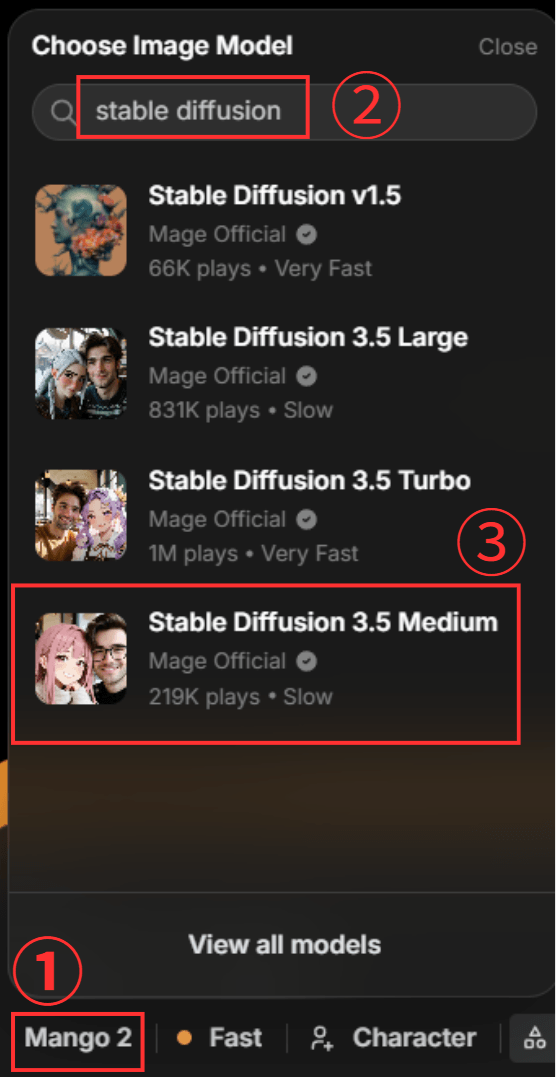557x1077 pixels.
Task: Open the Mango 2 model selector
Action: click(78, 1037)
